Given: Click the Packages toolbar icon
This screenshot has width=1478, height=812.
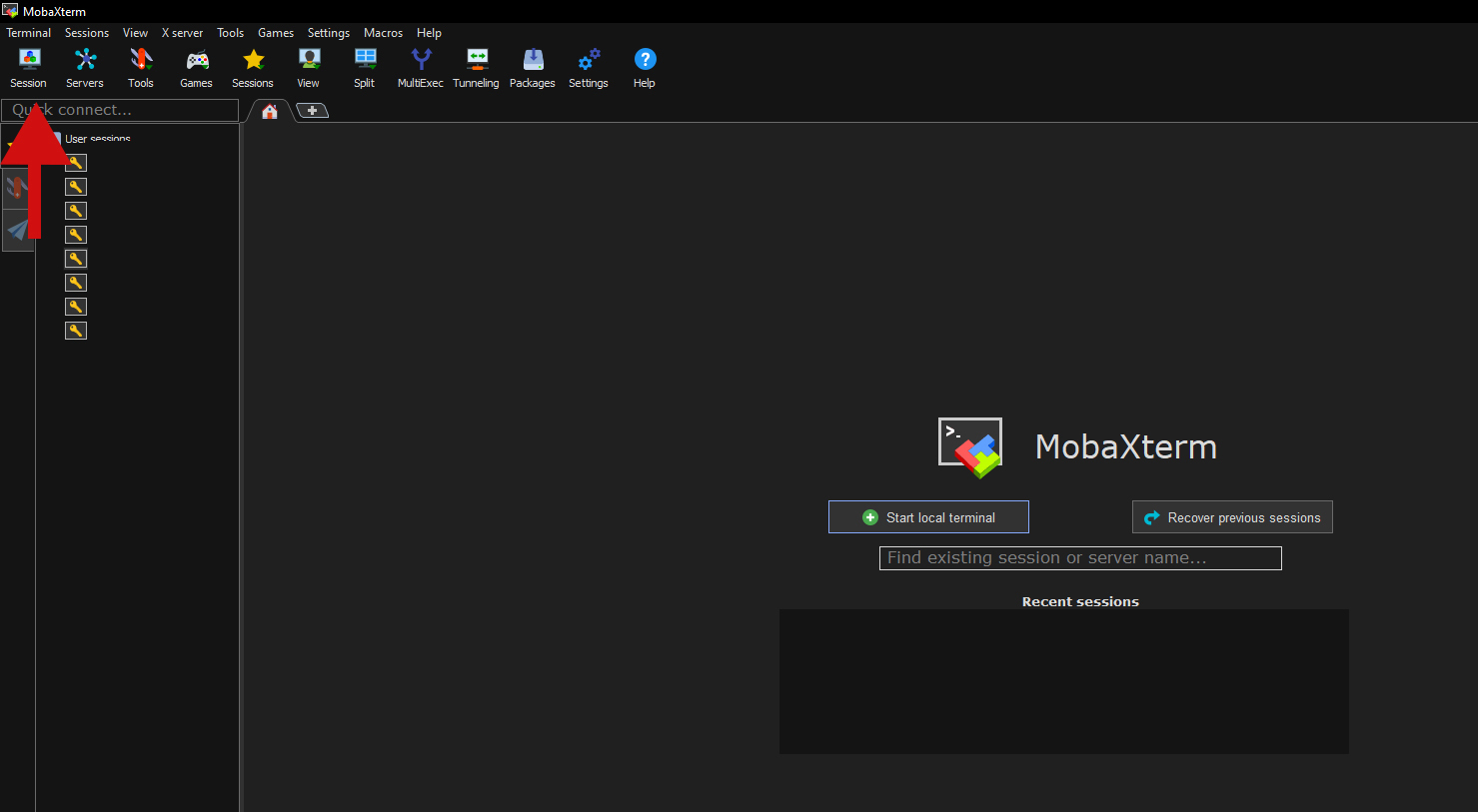Looking at the screenshot, I should coord(533,69).
